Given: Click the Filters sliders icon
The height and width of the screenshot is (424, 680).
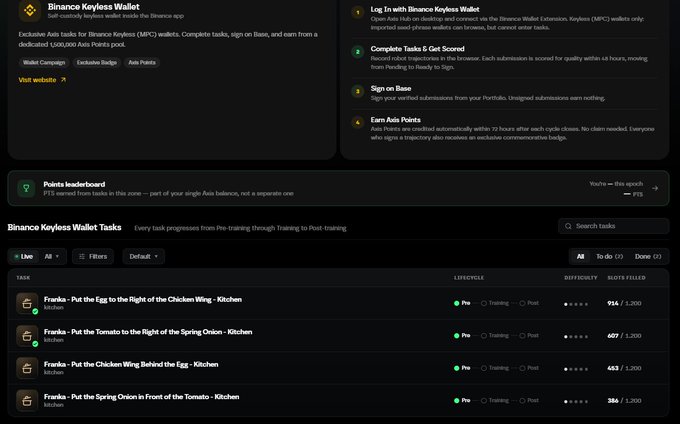Looking at the screenshot, I should (x=82, y=256).
